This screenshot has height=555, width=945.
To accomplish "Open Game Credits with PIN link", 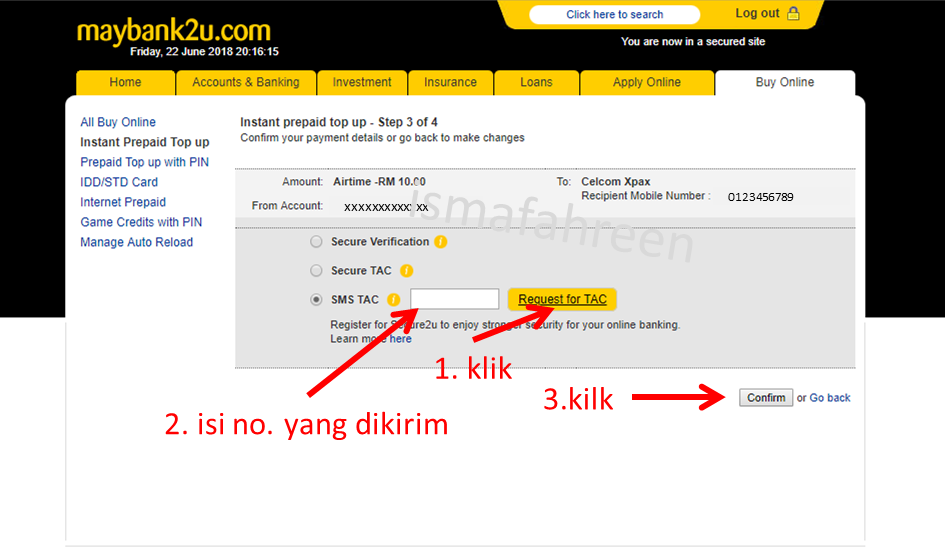I will pos(141,222).
